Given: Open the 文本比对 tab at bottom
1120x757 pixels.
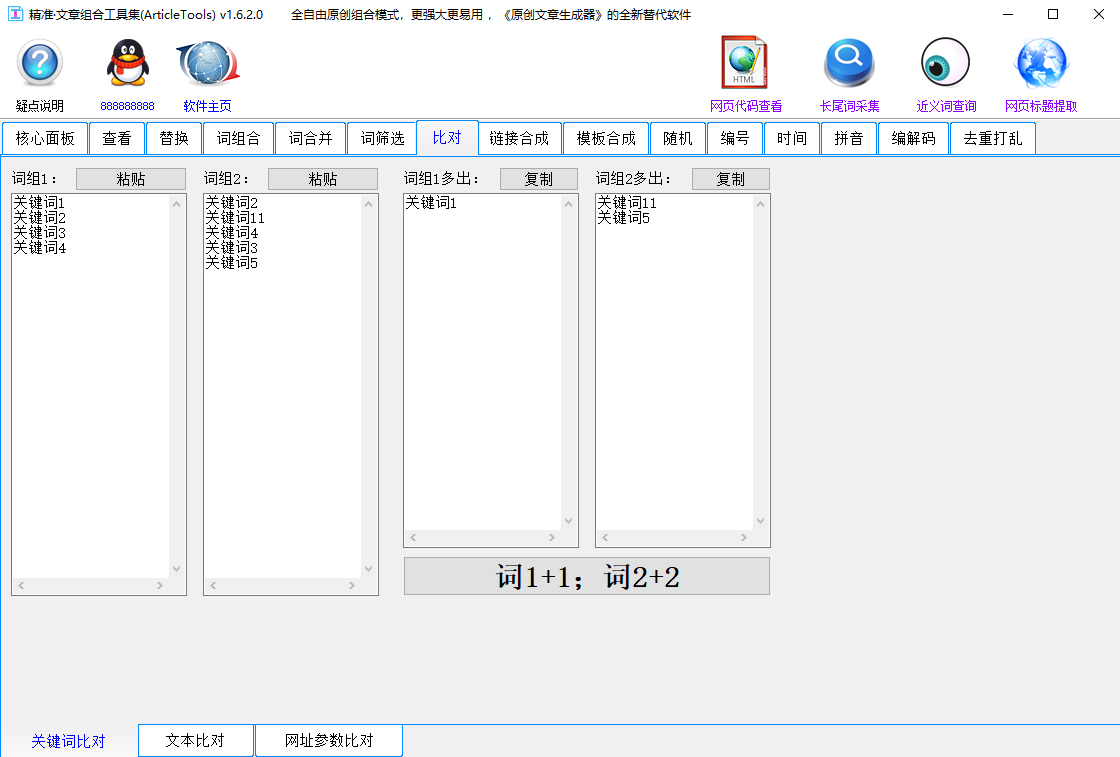Looking at the screenshot, I should pyautogui.click(x=196, y=740).
